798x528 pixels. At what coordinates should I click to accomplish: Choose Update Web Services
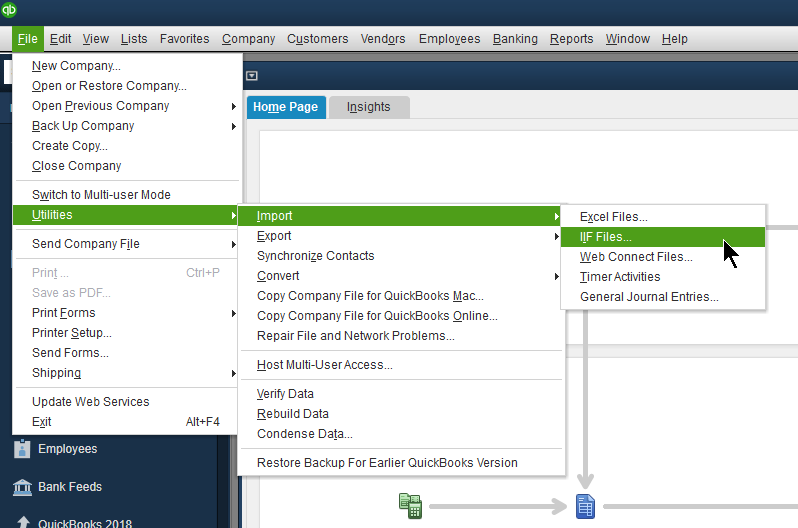coord(126,402)
